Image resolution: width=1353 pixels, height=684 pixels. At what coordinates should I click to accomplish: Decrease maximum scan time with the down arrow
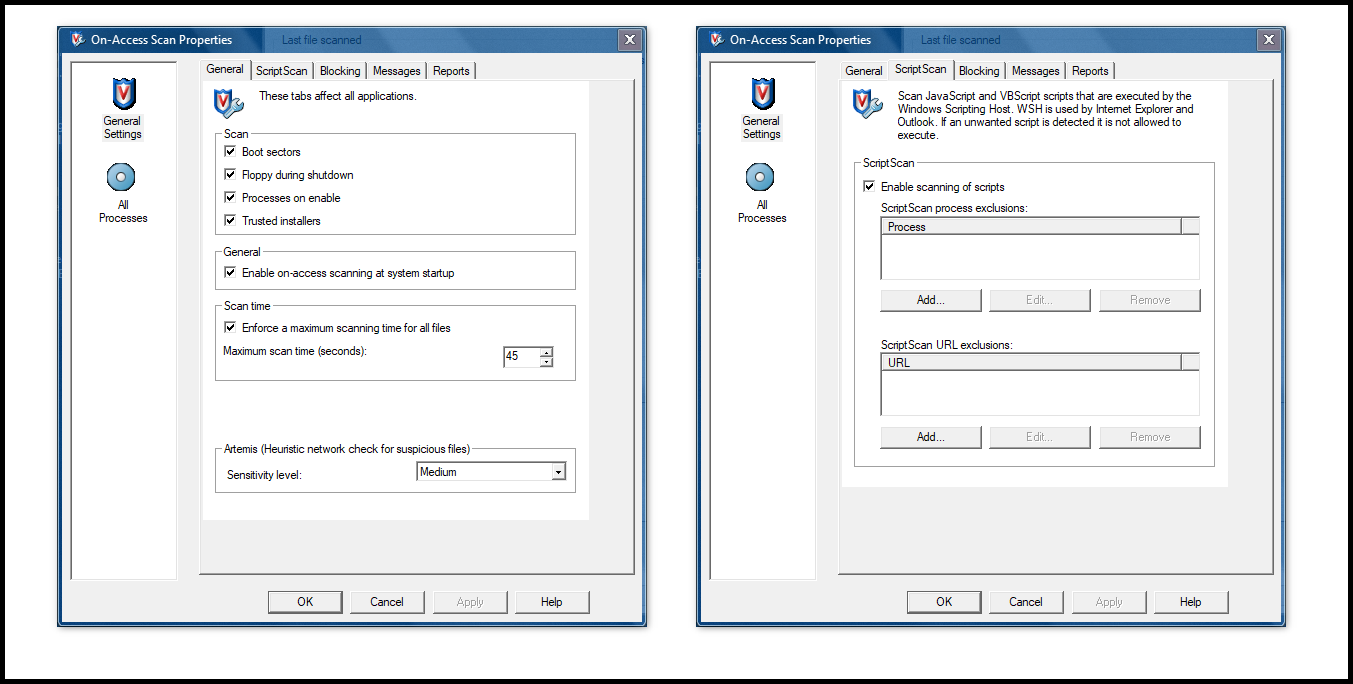point(546,362)
